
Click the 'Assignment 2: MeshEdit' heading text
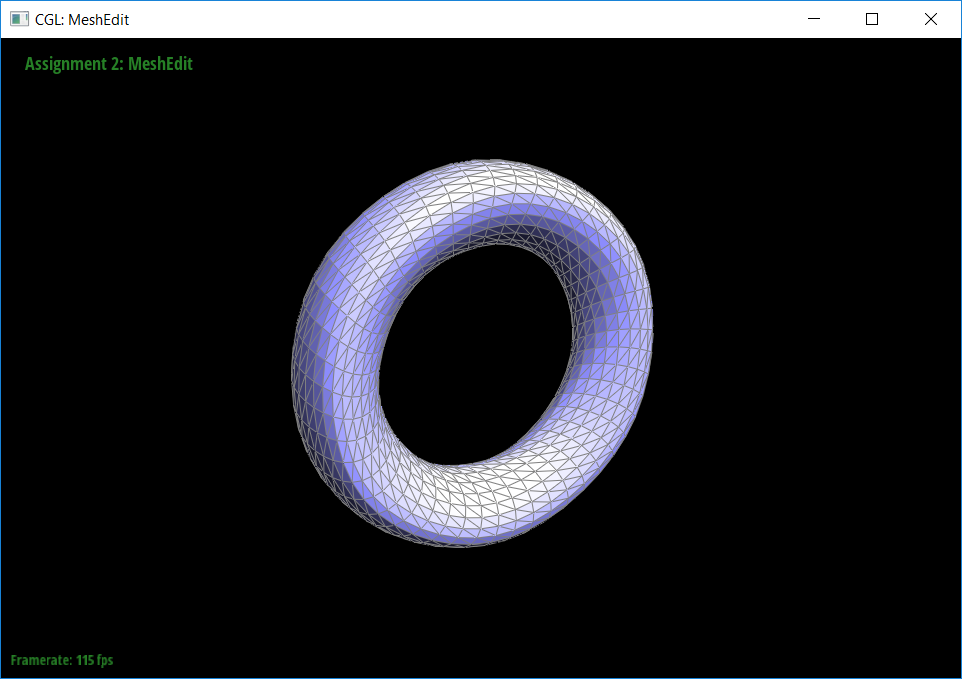(x=109, y=64)
